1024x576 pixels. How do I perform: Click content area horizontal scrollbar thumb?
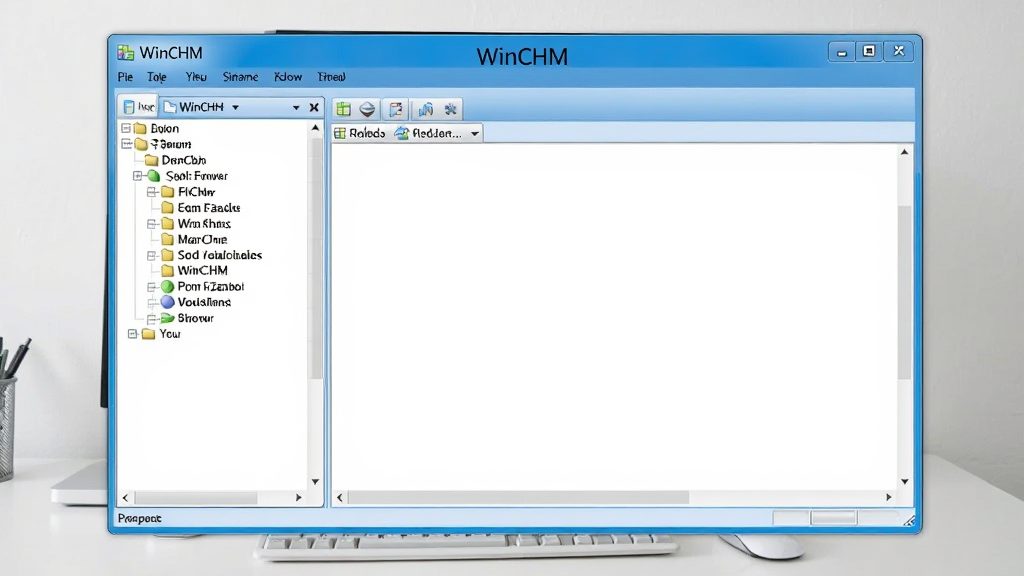[x=519, y=498]
